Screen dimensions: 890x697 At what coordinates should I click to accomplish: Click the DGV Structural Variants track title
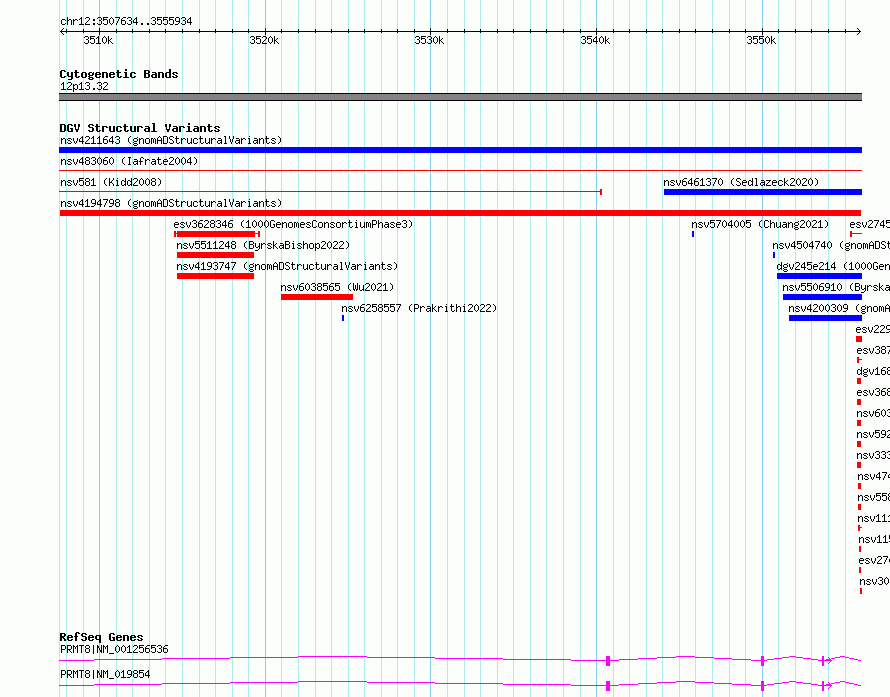[x=140, y=128]
